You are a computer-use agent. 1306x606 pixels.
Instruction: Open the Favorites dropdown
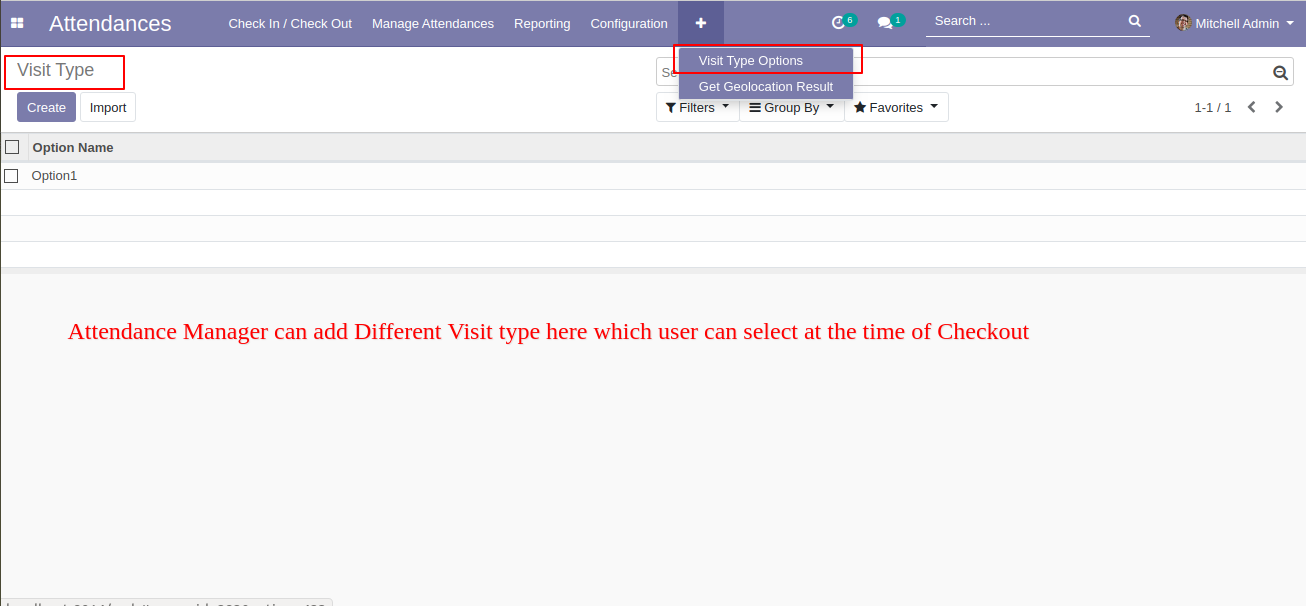[x=896, y=107]
